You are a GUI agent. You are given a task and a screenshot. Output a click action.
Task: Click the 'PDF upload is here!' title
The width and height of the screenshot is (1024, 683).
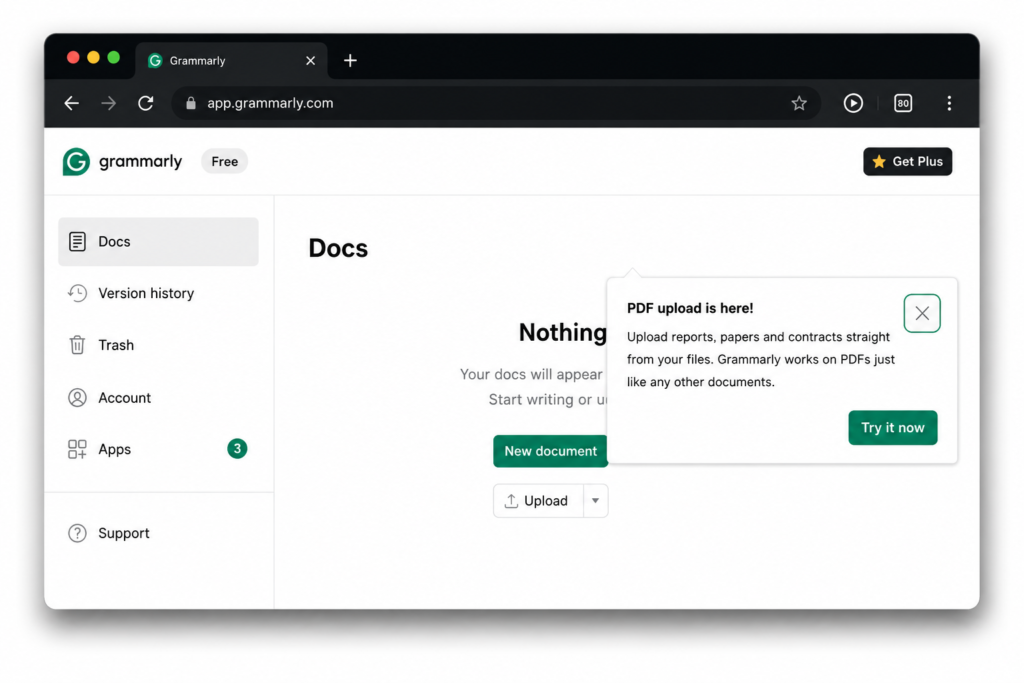(x=690, y=308)
